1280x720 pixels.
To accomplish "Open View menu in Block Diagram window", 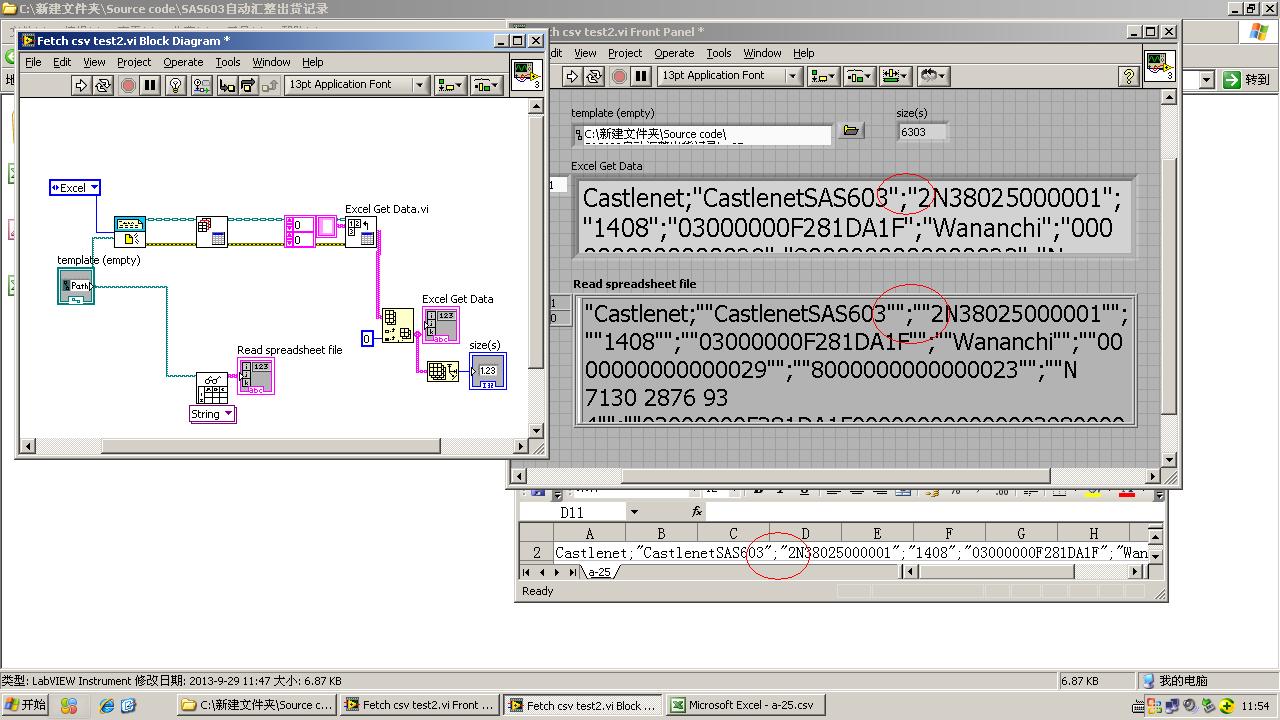I will 94,62.
